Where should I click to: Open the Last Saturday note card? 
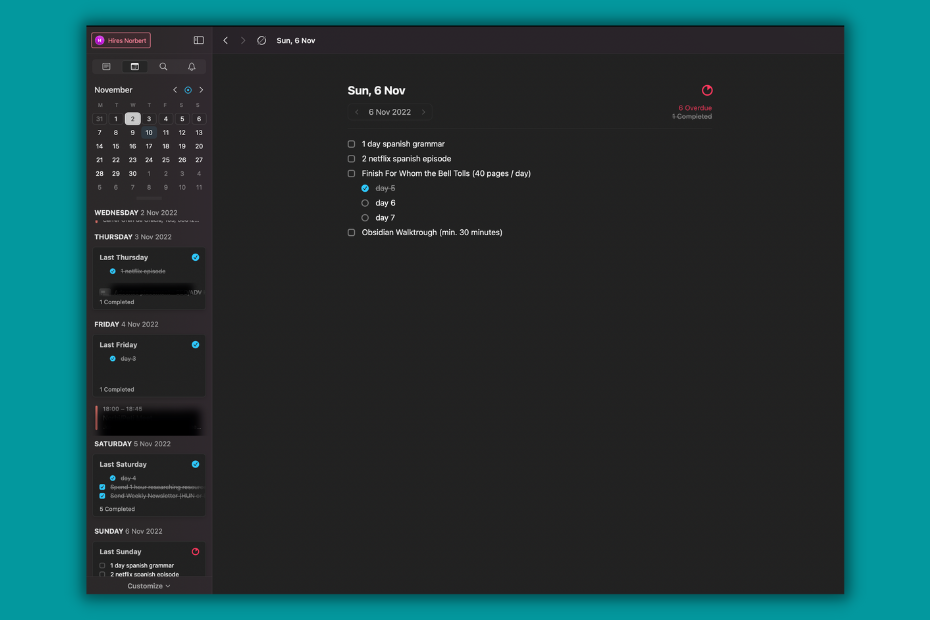point(149,485)
